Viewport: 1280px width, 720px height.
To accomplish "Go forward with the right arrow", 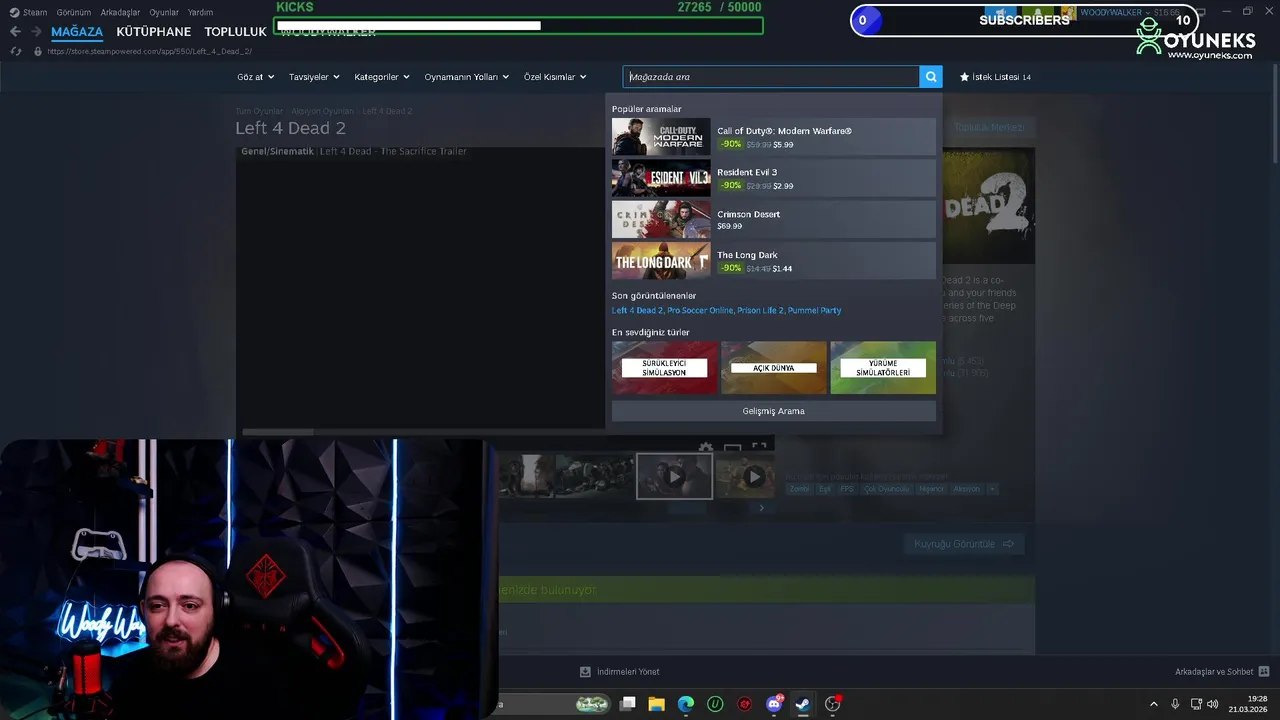I will pyautogui.click(x=36, y=32).
